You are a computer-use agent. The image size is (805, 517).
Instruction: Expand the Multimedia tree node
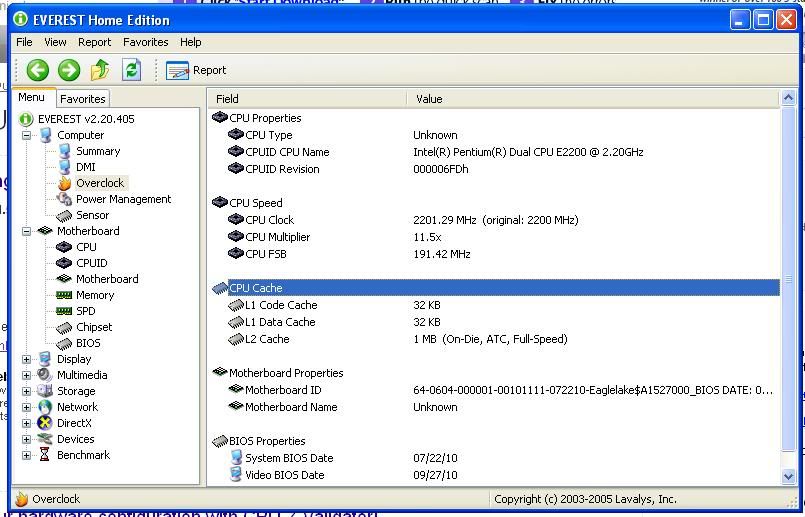pos(26,375)
